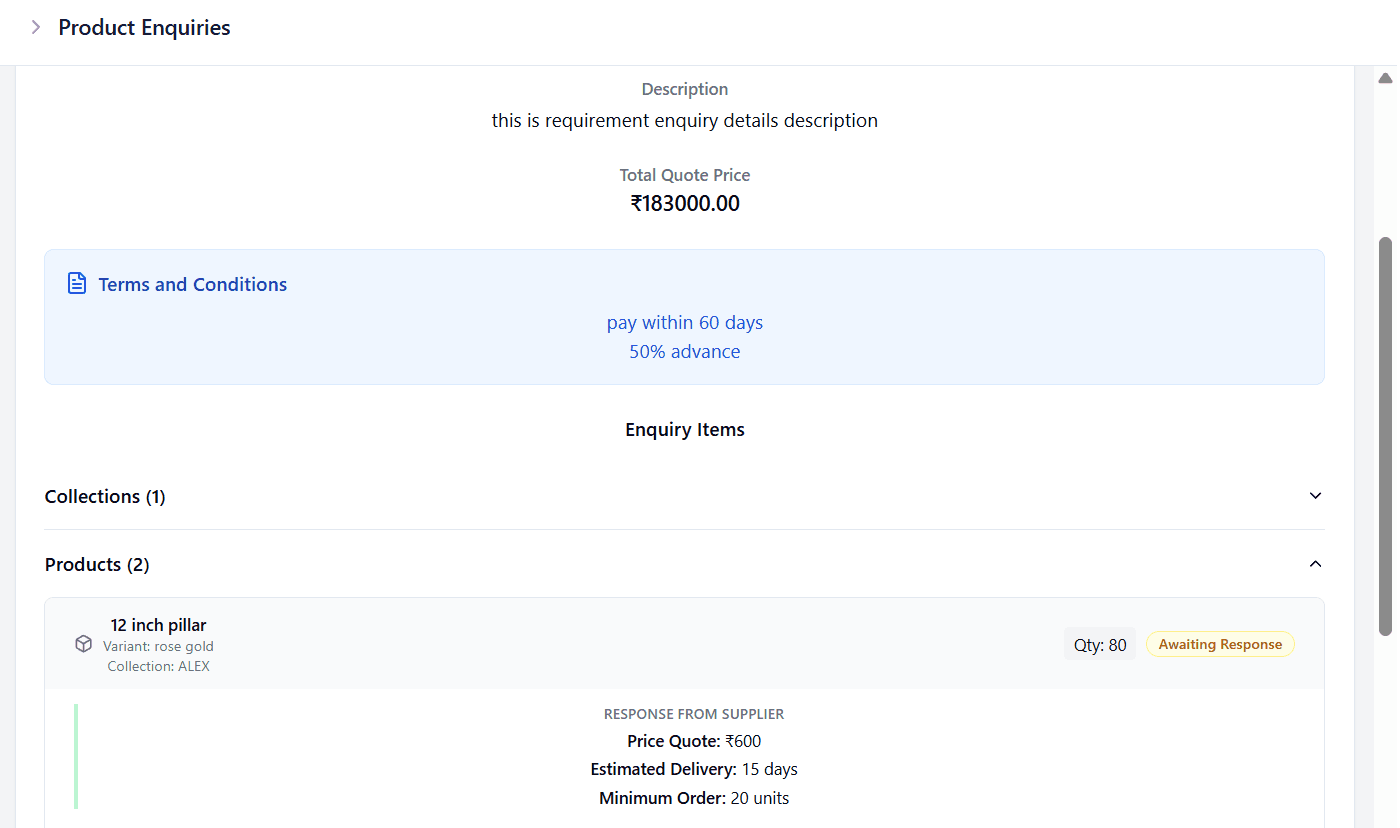Click the 50% advance text
This screenshot has width=1400, height=828.
pyautogui.click(x=684, y=351)
